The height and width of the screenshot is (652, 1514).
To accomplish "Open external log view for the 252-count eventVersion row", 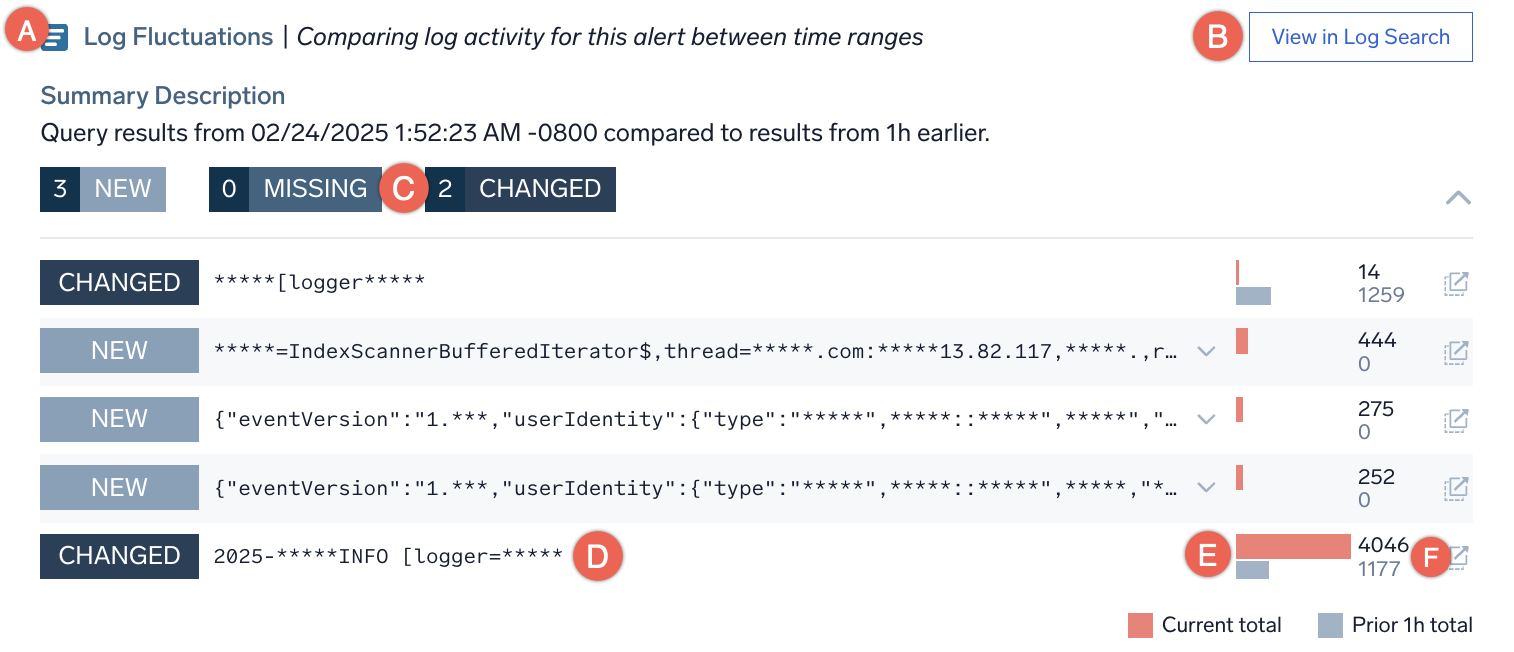I will (1456, 487).
